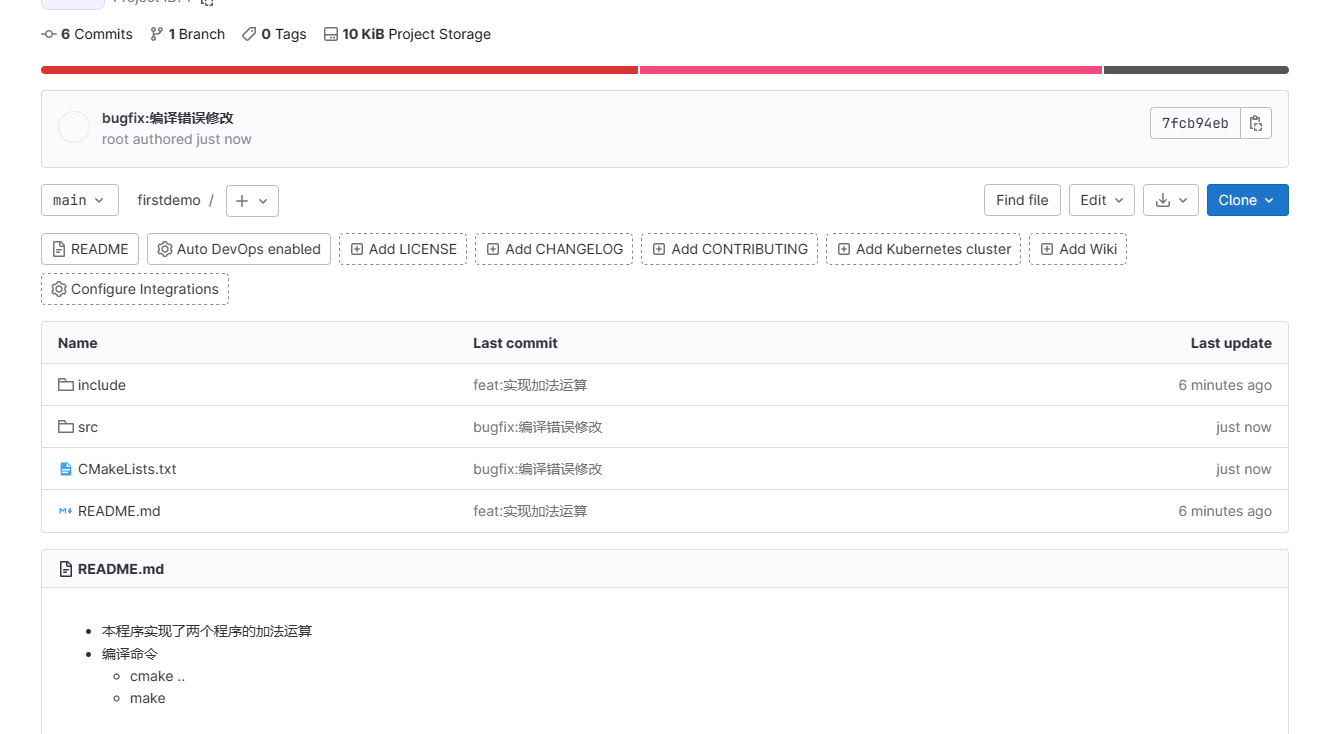The height and width of the screenshot is (734, 1338).
Task: Click the plus icon in Add Wiki
Action: (x=1047, y=249)
